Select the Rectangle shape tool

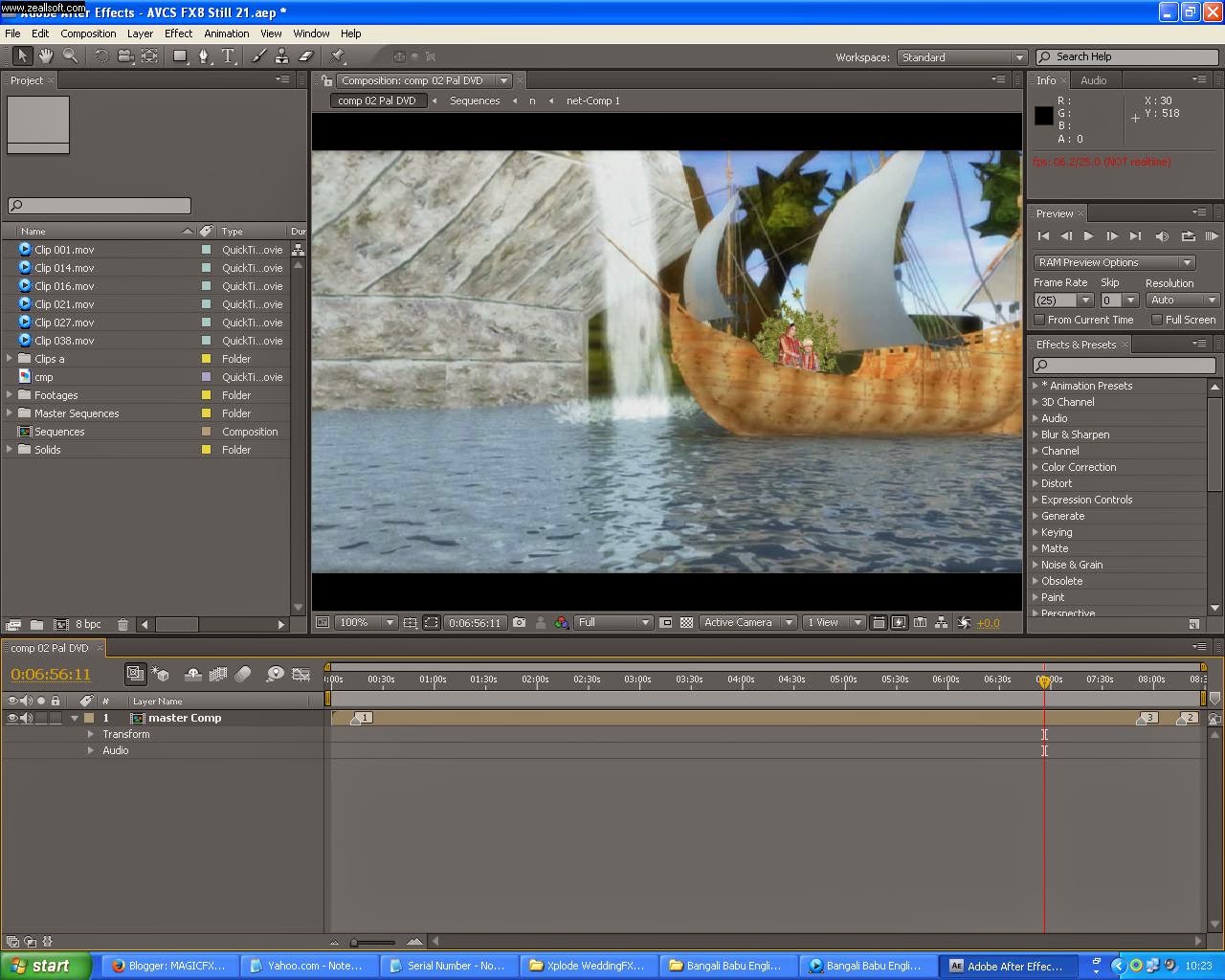pyautogui.click(x=180, y=56)
